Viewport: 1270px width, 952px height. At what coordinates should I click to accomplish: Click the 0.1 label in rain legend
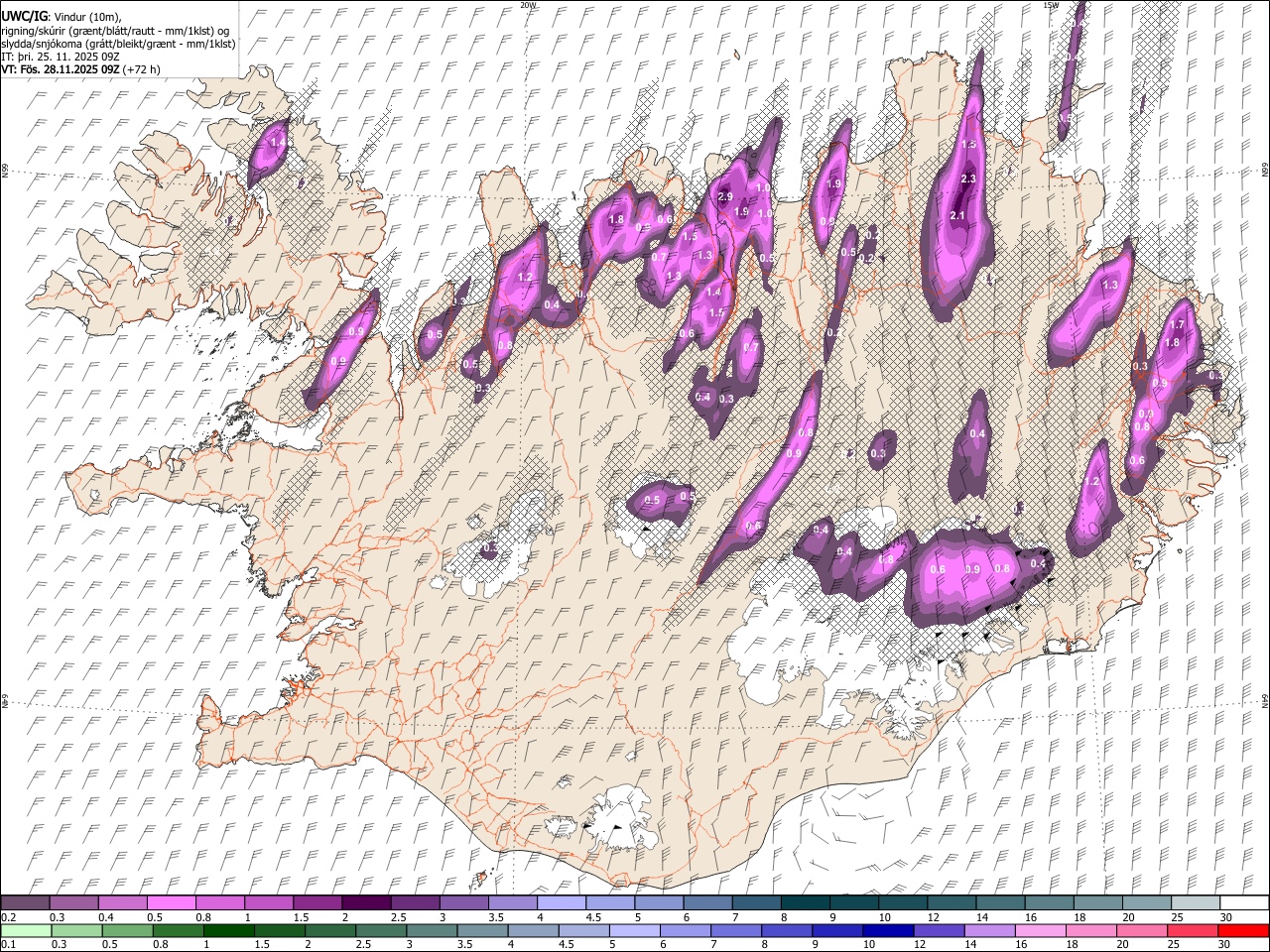click(x=8, y=945)
